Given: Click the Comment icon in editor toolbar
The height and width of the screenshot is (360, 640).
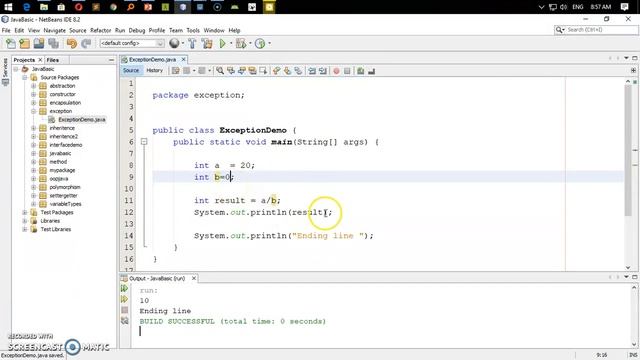Looking at the screenshot, I should point(360,71).
